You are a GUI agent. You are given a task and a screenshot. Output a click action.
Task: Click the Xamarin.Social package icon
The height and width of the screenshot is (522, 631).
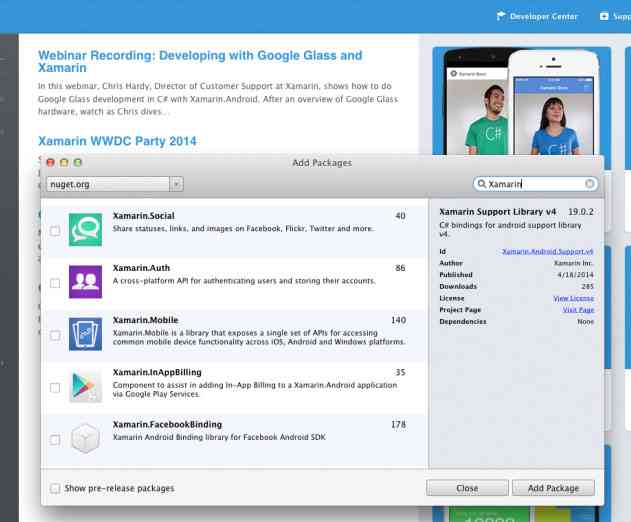coord(85,229)
